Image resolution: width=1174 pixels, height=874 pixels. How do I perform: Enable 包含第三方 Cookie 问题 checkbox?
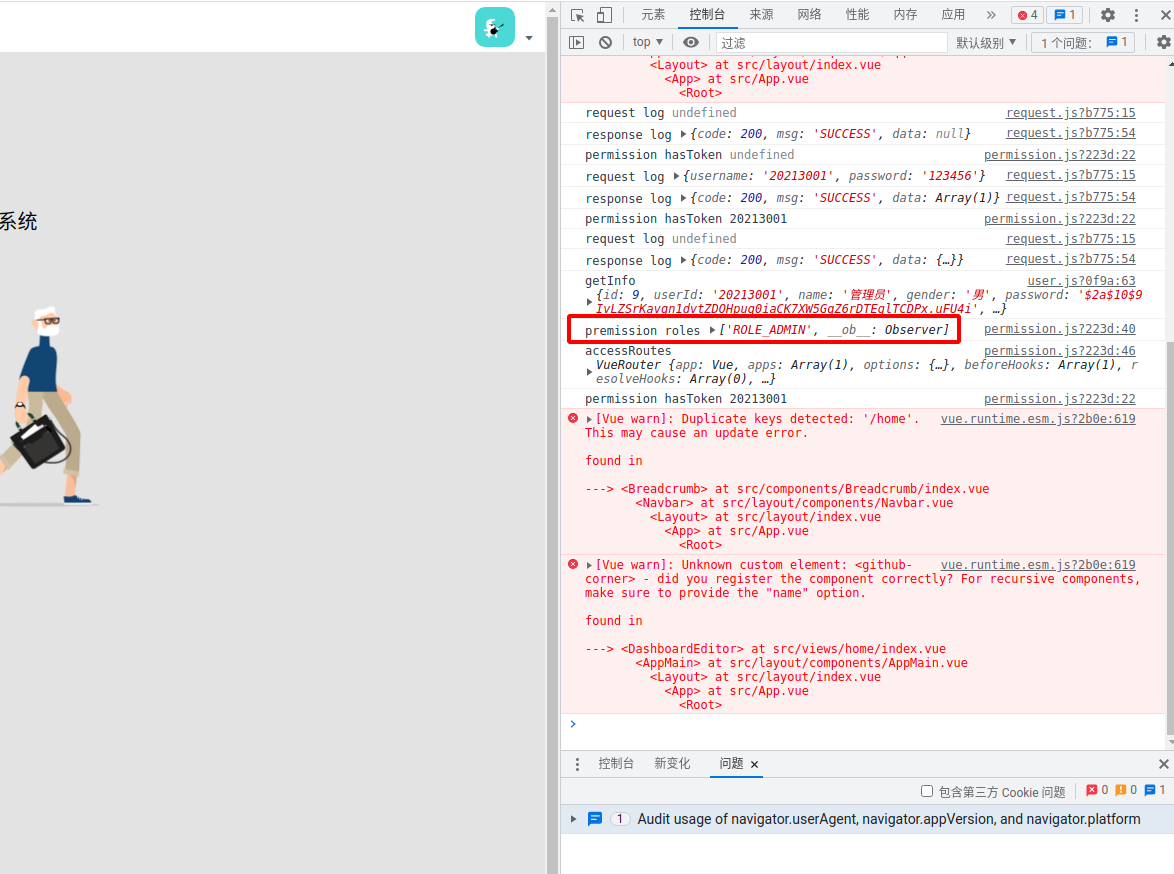point(927,792)
